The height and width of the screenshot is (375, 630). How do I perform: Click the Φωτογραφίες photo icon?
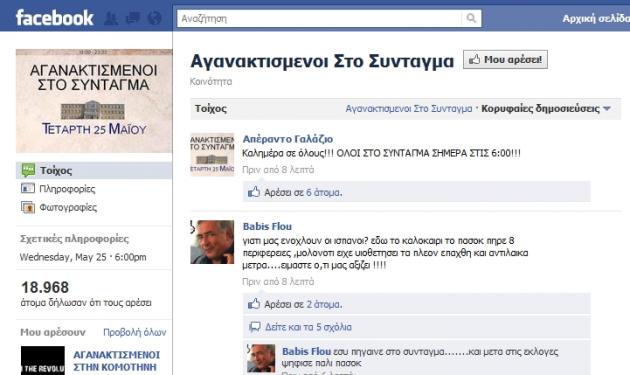pos(28,207)
